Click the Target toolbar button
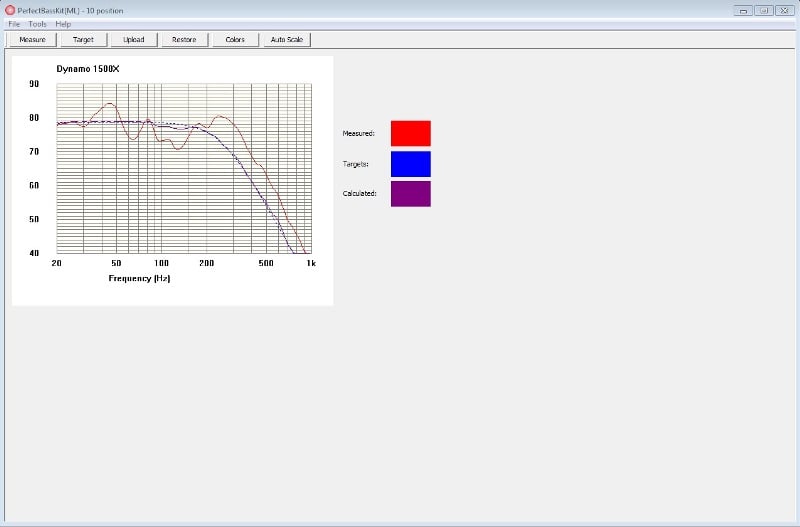Viewport: 800px width, 527px height. 83,40
